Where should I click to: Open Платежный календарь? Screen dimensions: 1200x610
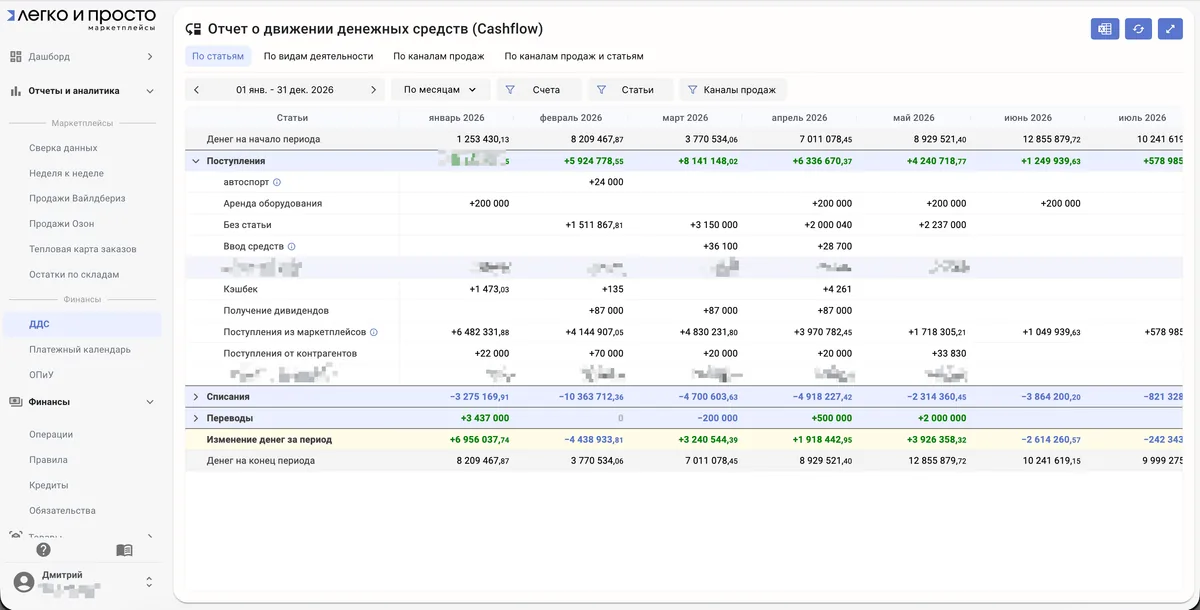[x=80, y=350]
